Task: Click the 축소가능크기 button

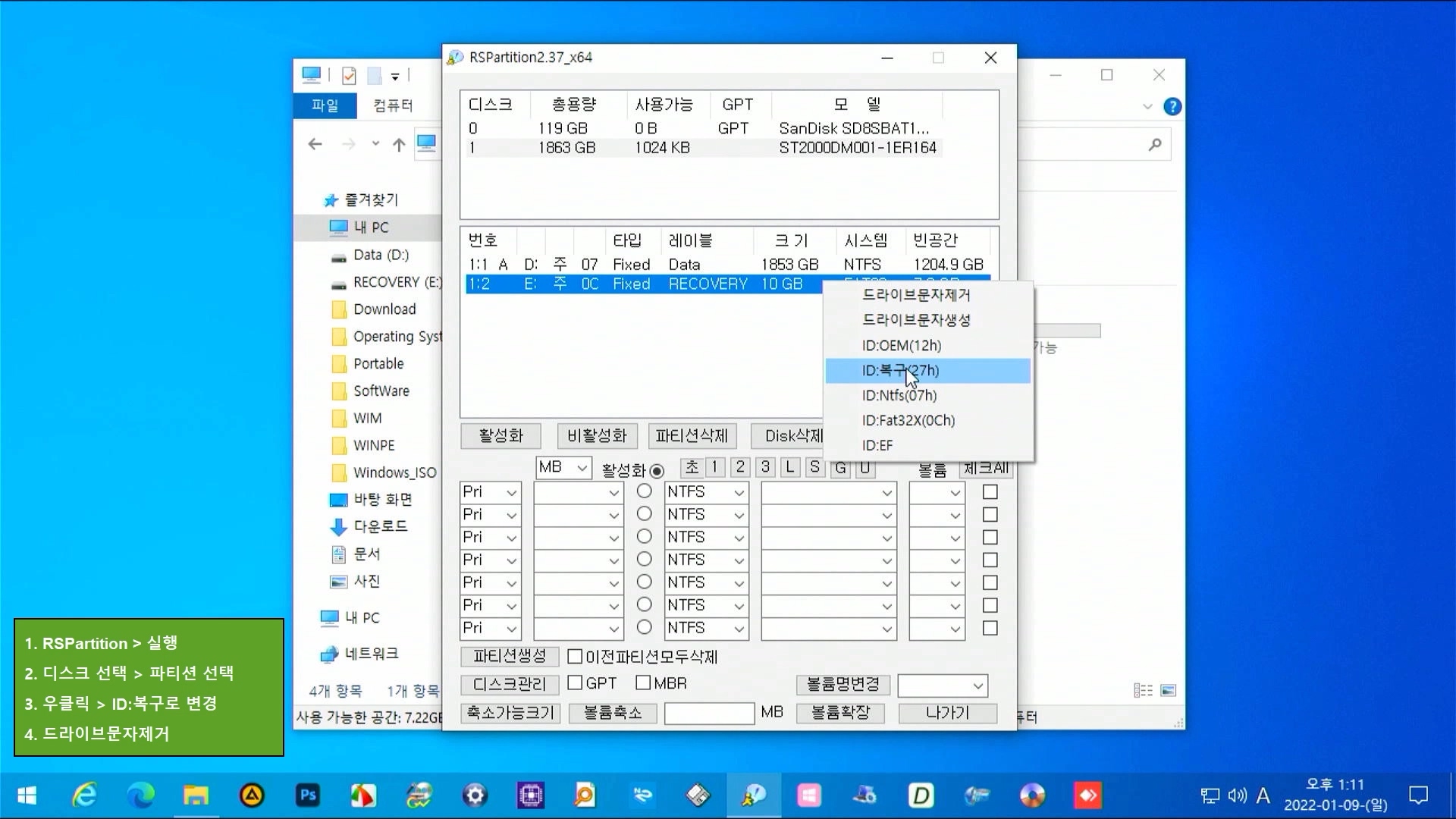Action: (x=510, y=713)
